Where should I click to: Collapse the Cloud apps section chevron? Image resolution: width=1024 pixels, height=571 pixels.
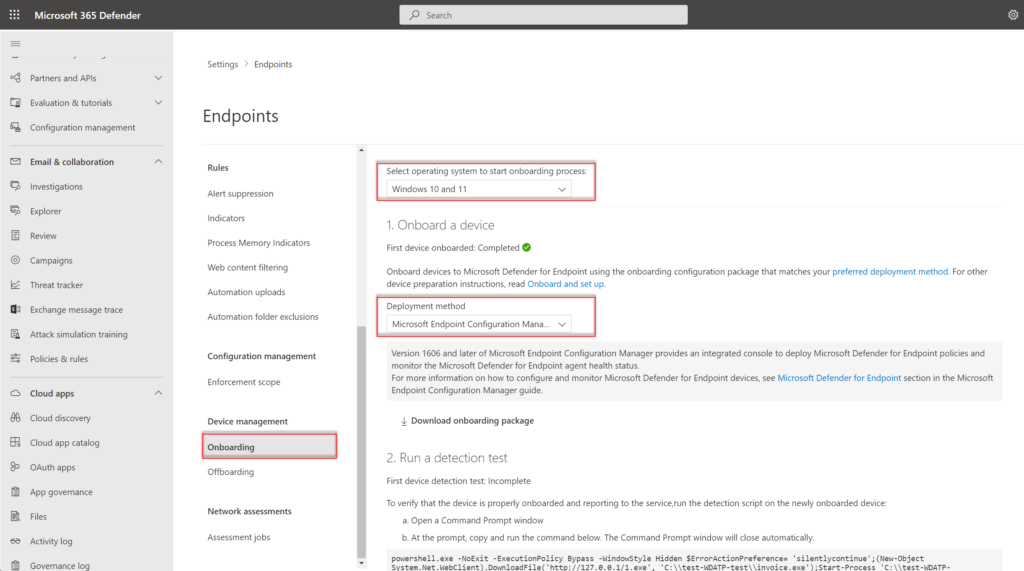point(158,393)
